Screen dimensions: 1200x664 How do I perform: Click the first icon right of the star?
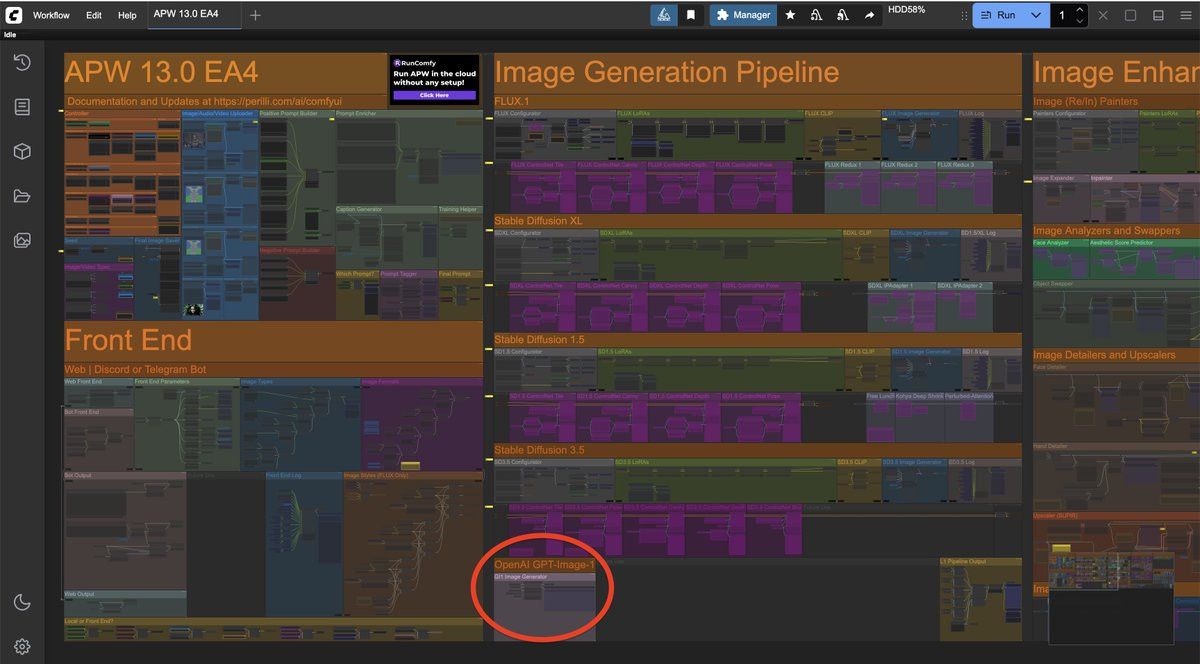pyautogui.click(x=816, y=15)
